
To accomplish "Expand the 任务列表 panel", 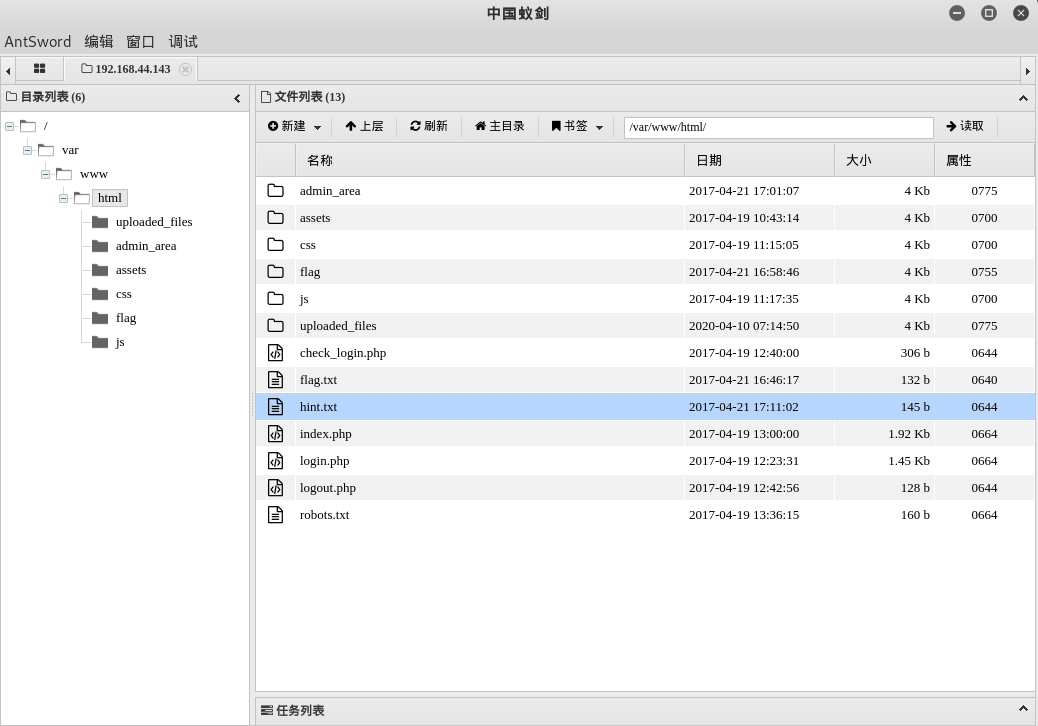I will click(x=1023, y=709).
